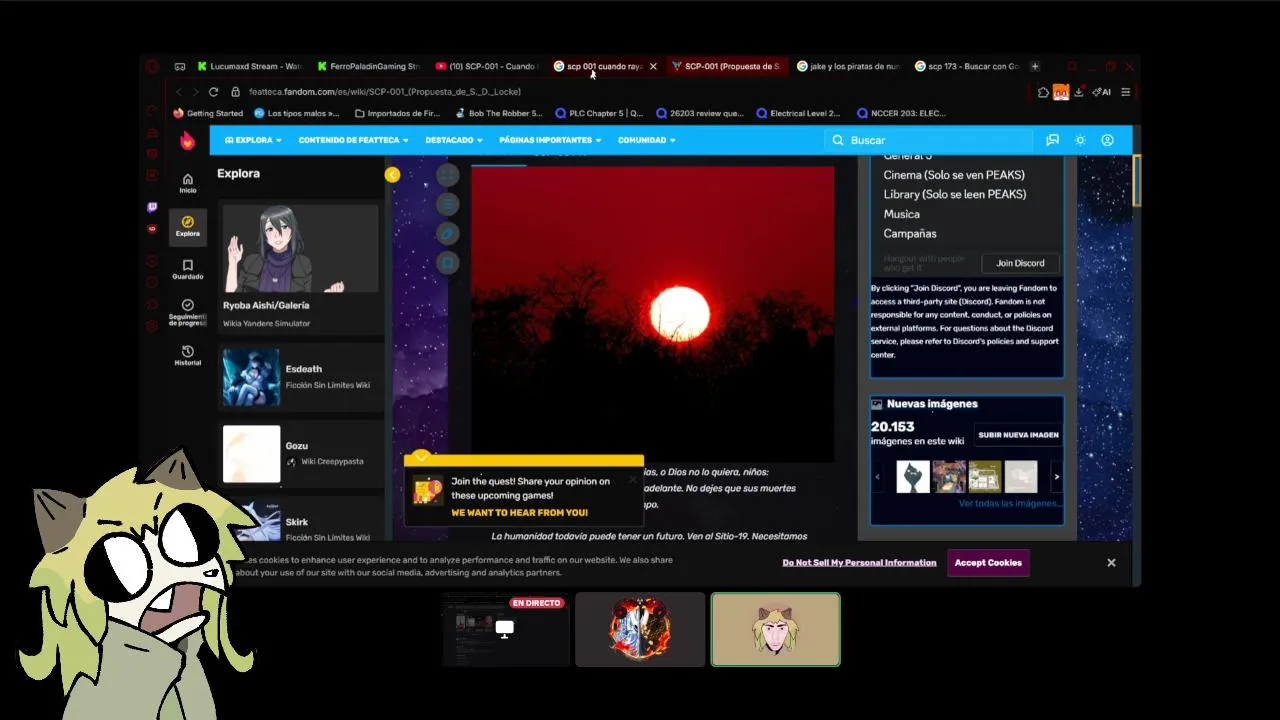Open a new browser tab with plus
Viewport: 1280px width, 720px height.
coord(1035,66)
